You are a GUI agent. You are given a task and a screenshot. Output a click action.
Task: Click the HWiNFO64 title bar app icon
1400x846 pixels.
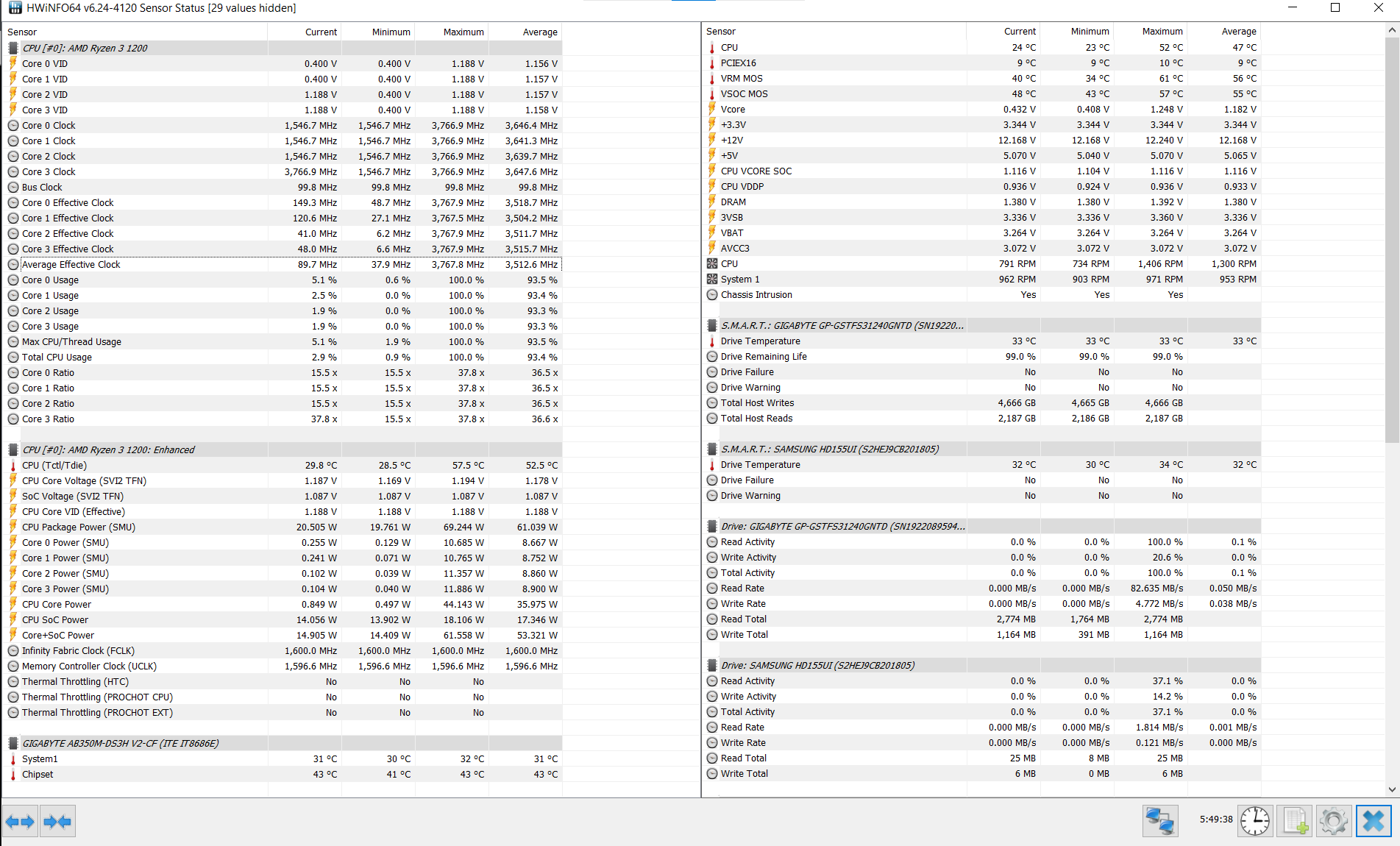pos(15,8)
